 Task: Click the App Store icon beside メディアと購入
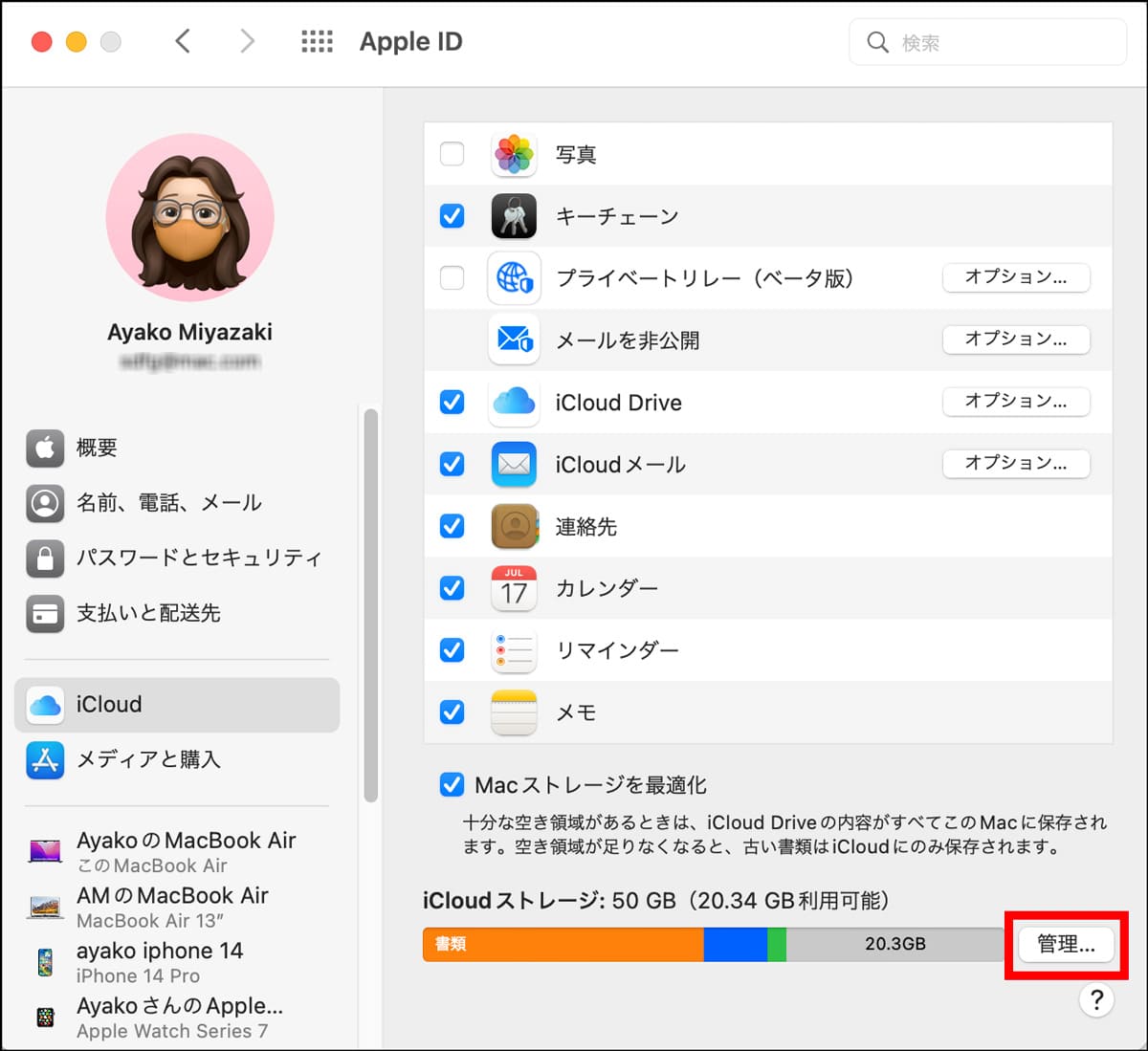pos(45,760)
